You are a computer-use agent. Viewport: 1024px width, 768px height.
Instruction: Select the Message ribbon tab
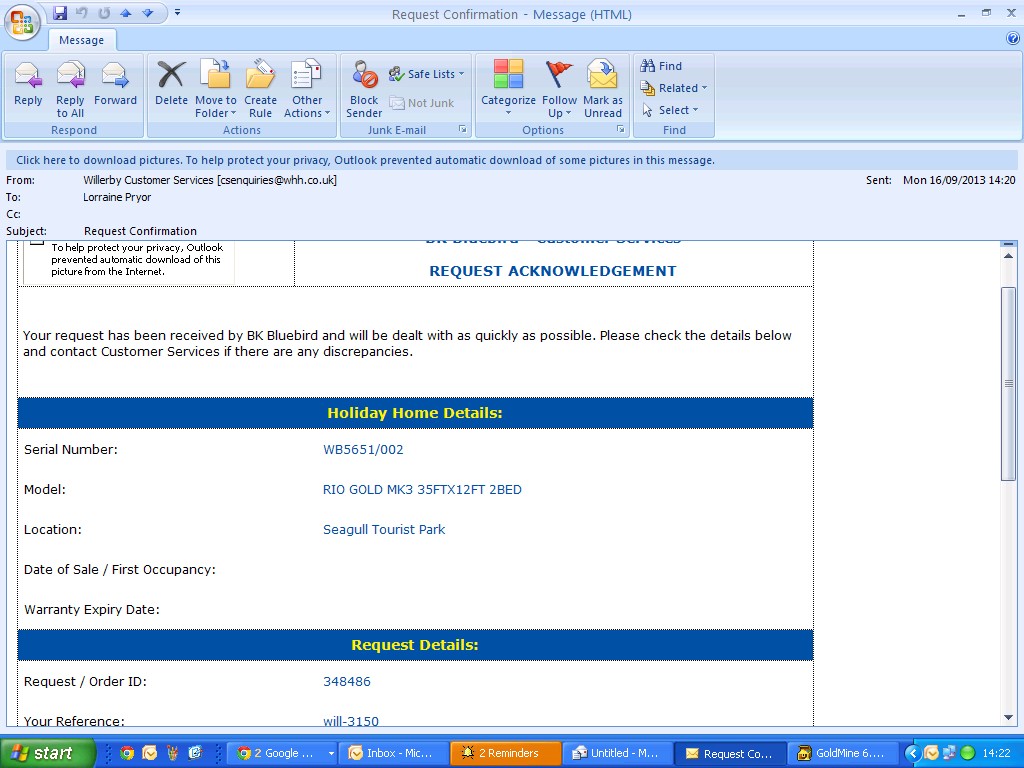[82, 40]
